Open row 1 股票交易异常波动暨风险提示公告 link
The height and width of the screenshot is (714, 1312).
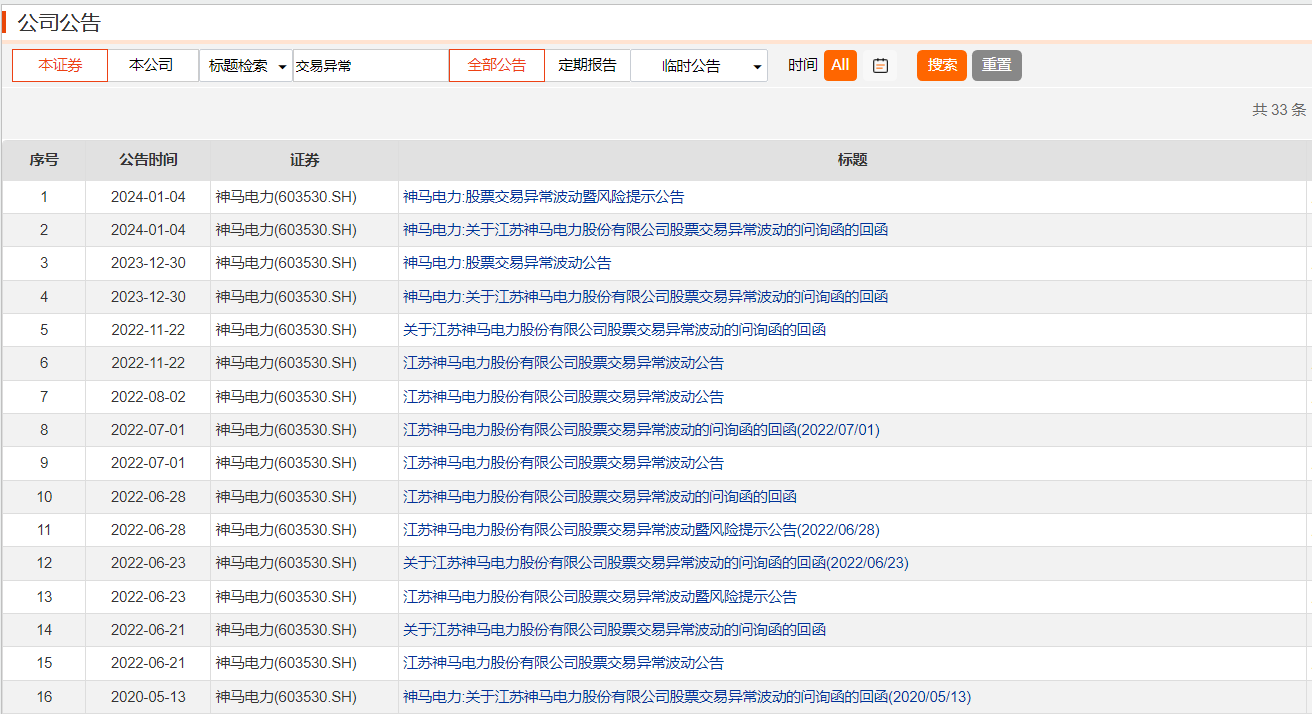[x=543, y=197]
